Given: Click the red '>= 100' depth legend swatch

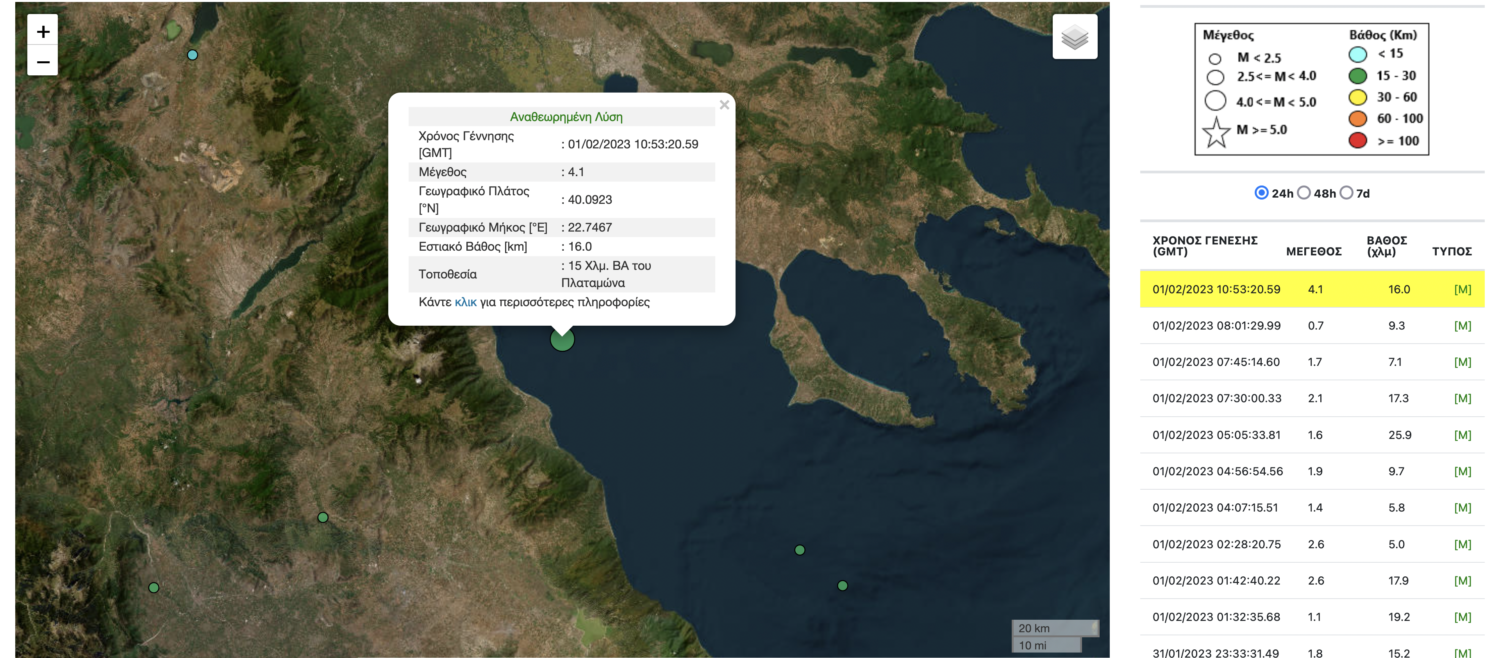Looking at the screenshot, I should pos(1357,141).
